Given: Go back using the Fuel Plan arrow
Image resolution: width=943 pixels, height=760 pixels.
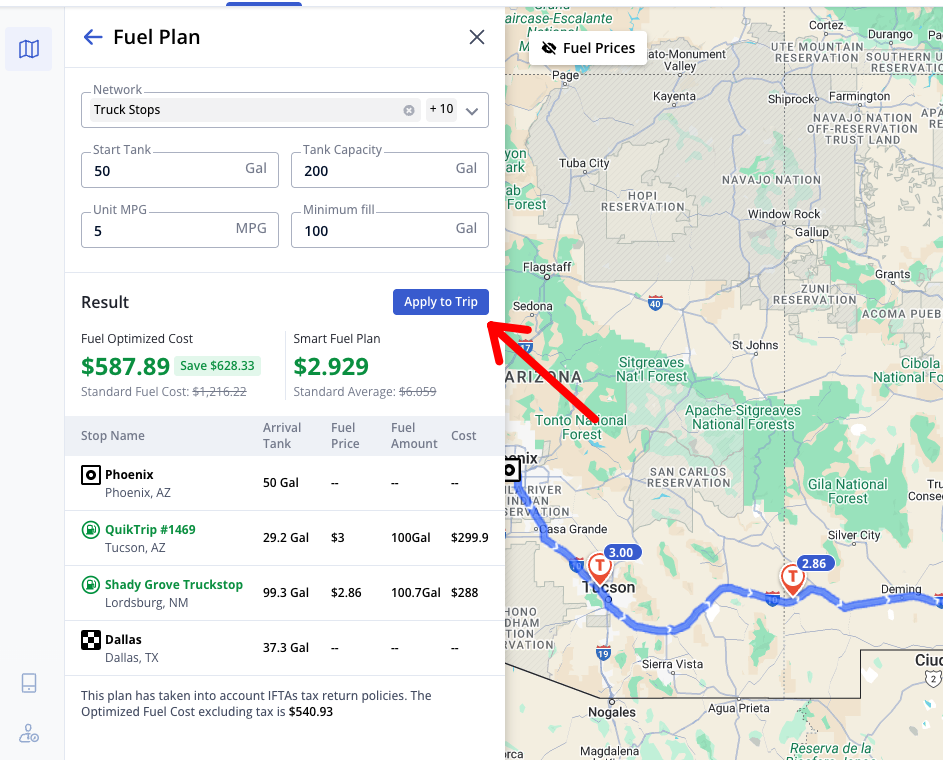Looking at the screenshot, I should click(x=93, y=37).
